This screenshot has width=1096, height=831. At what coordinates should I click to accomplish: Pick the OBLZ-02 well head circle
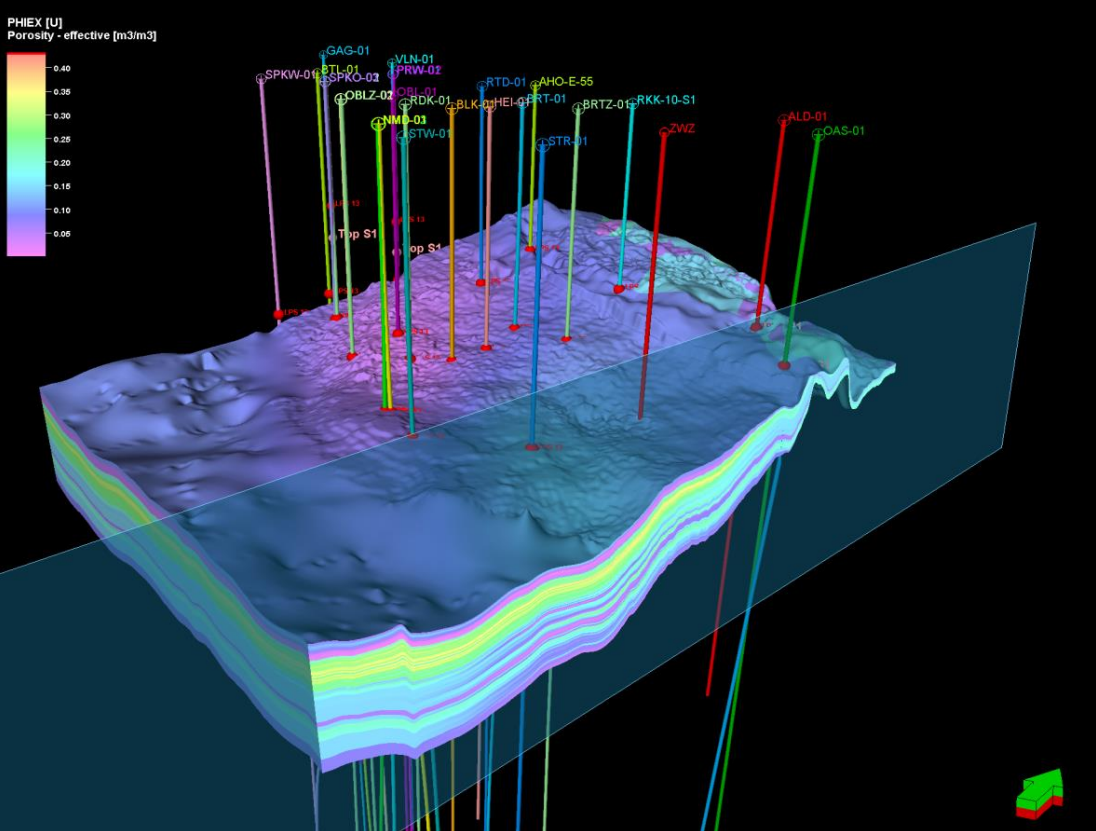click(x=341, y=99)
